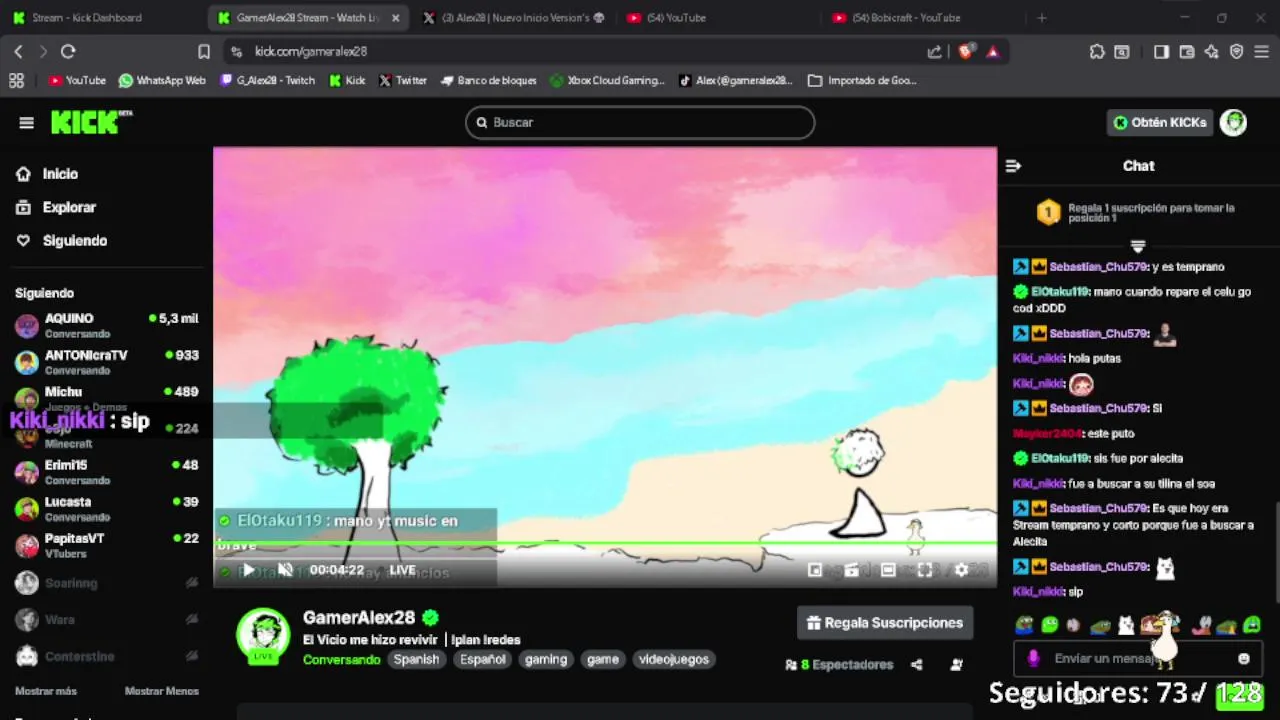Open the WhatsApp Web bookmark
The image size is (1280, 720).
point(162,80)
